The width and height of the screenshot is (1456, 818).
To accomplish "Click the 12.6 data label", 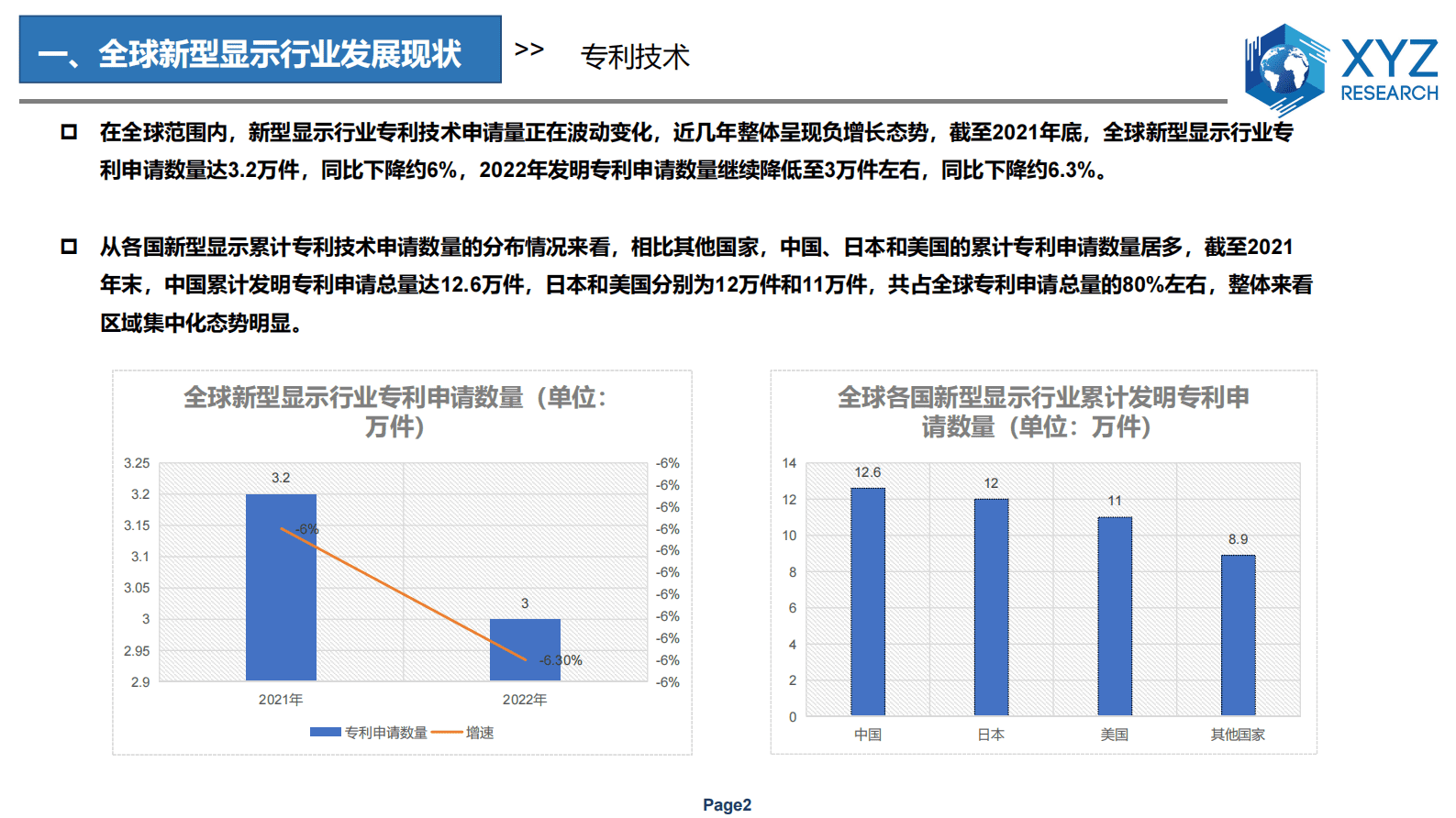I will click(868, 472).
